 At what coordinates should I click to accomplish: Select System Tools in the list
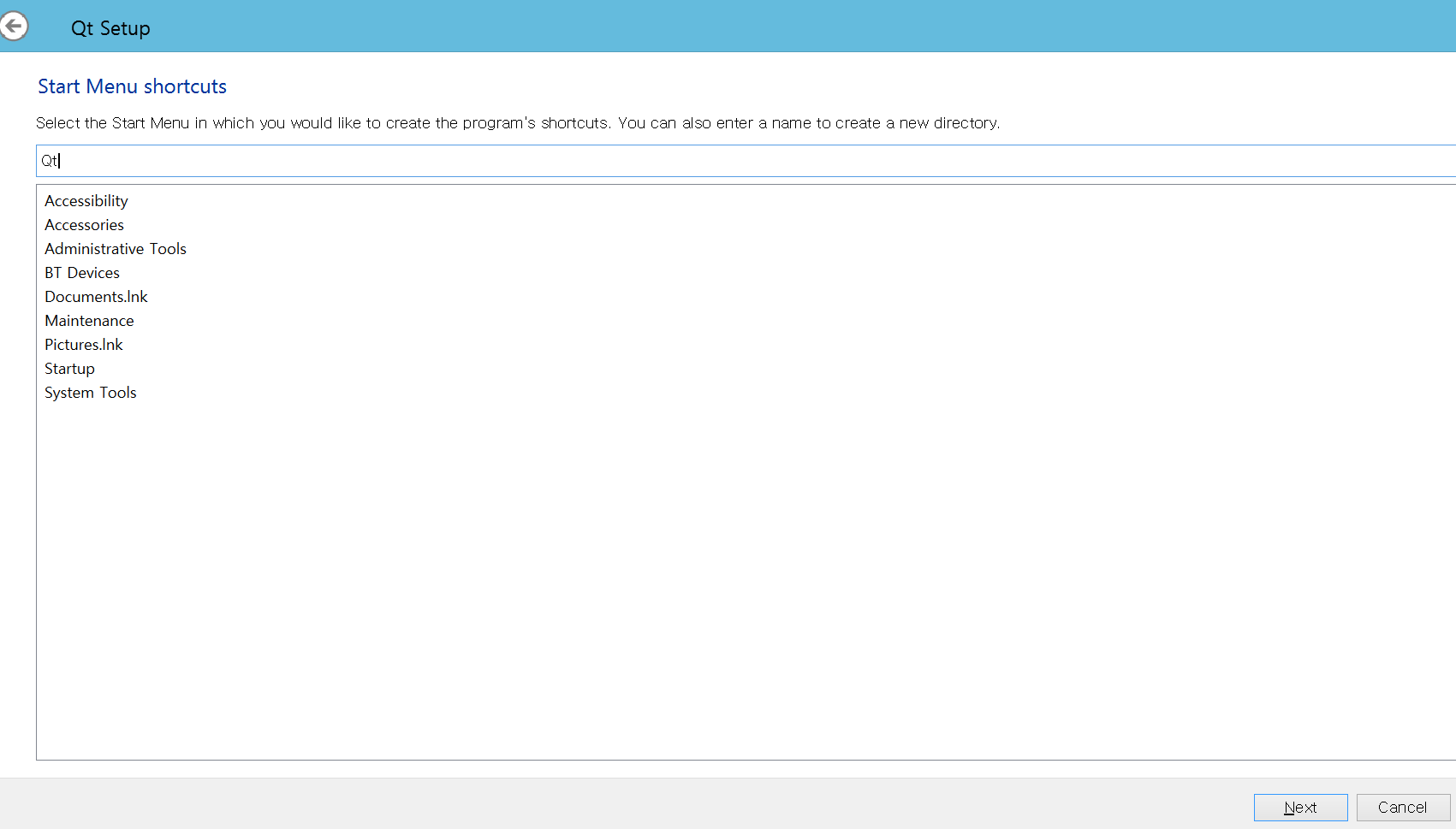91,393
